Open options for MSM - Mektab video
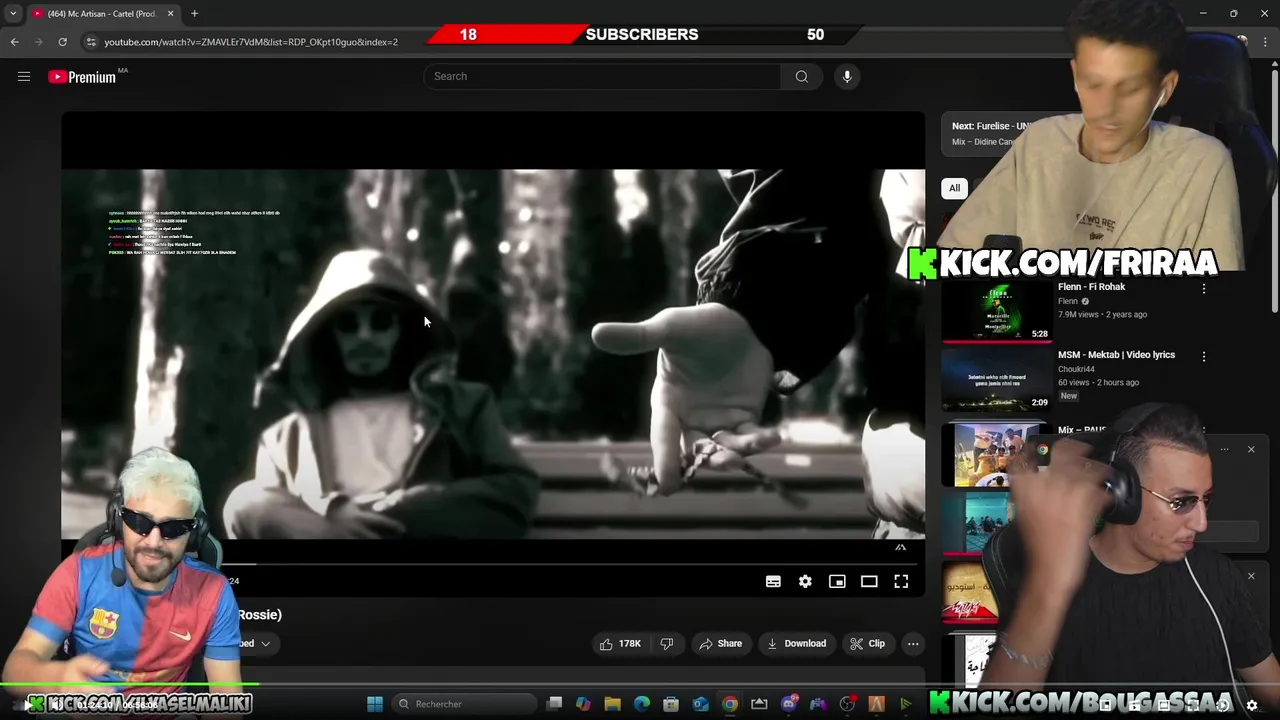1280x720 pixels. [1203, 356]
